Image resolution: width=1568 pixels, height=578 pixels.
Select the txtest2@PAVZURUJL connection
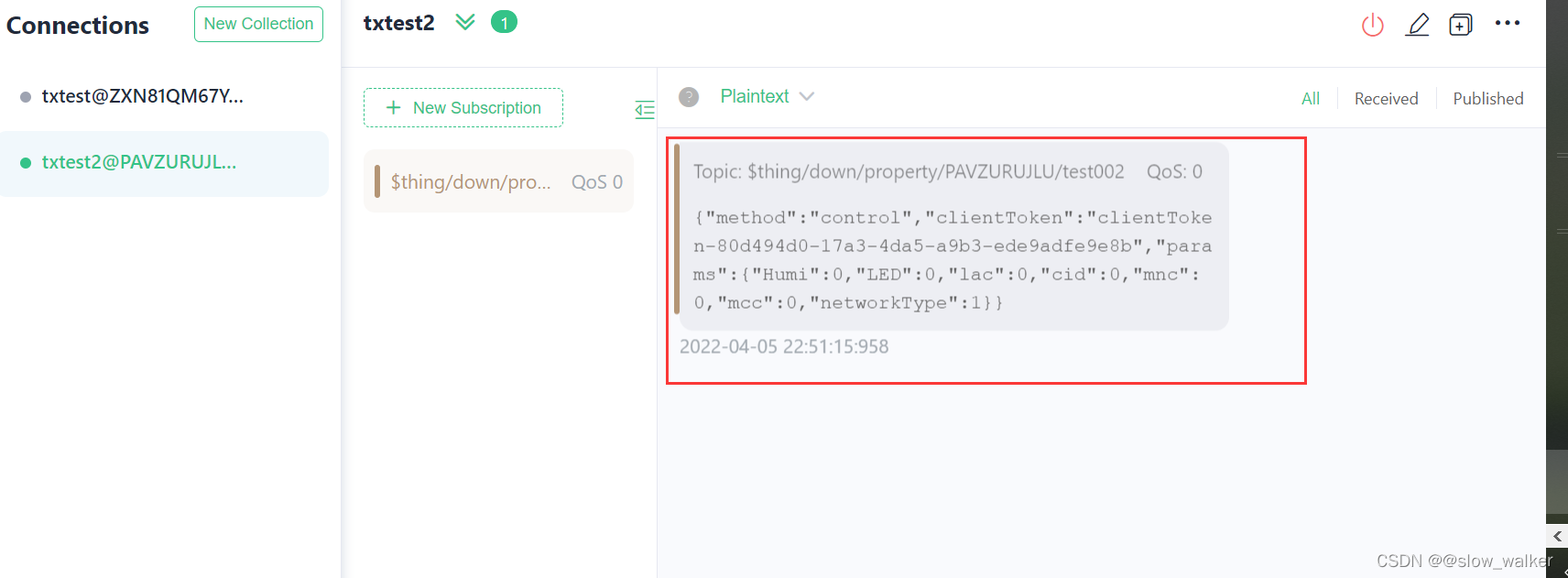tap(165, 163)
